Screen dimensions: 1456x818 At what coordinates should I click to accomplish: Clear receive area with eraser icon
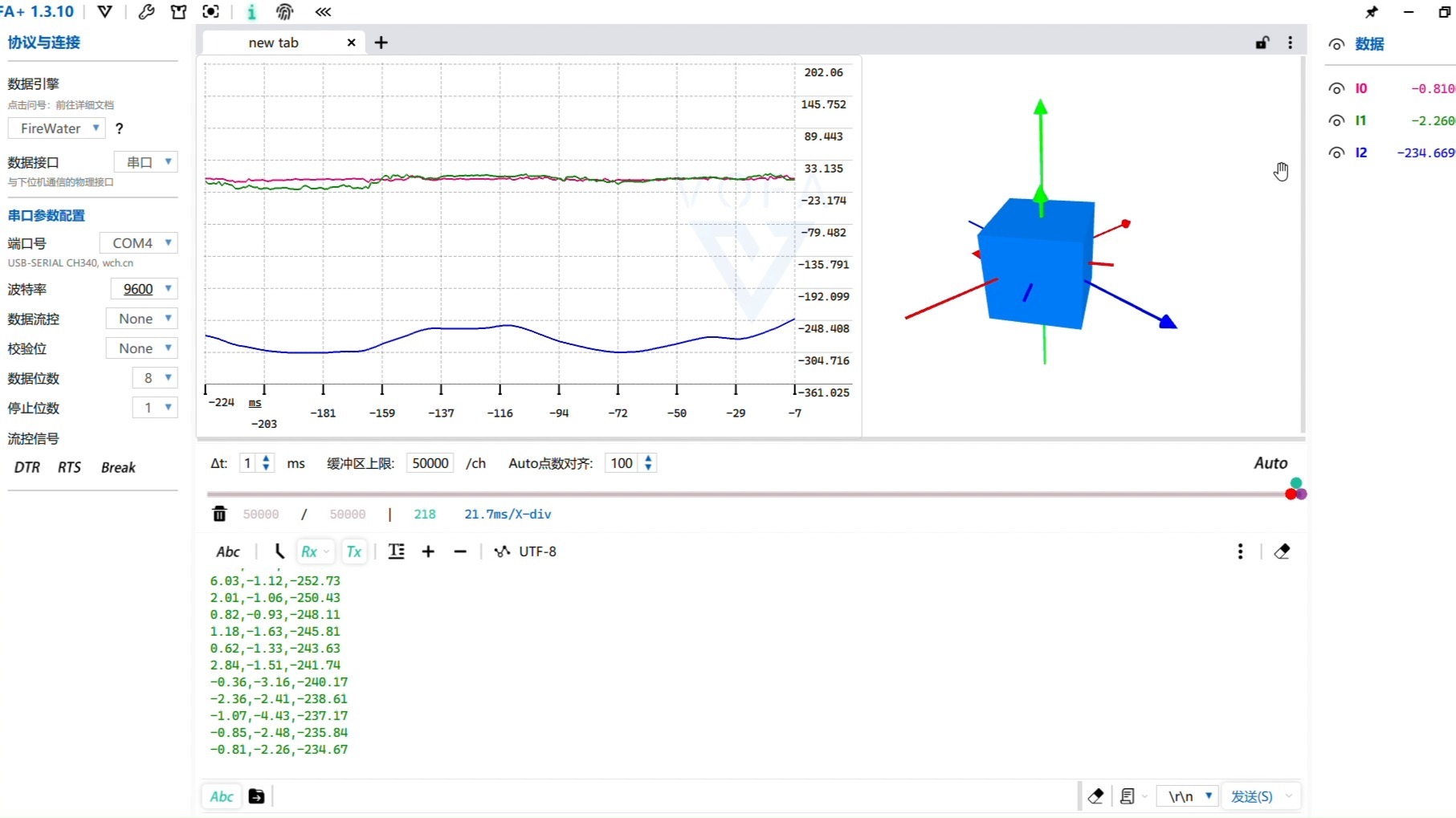pyautogui.click(x=1282, y=551)
